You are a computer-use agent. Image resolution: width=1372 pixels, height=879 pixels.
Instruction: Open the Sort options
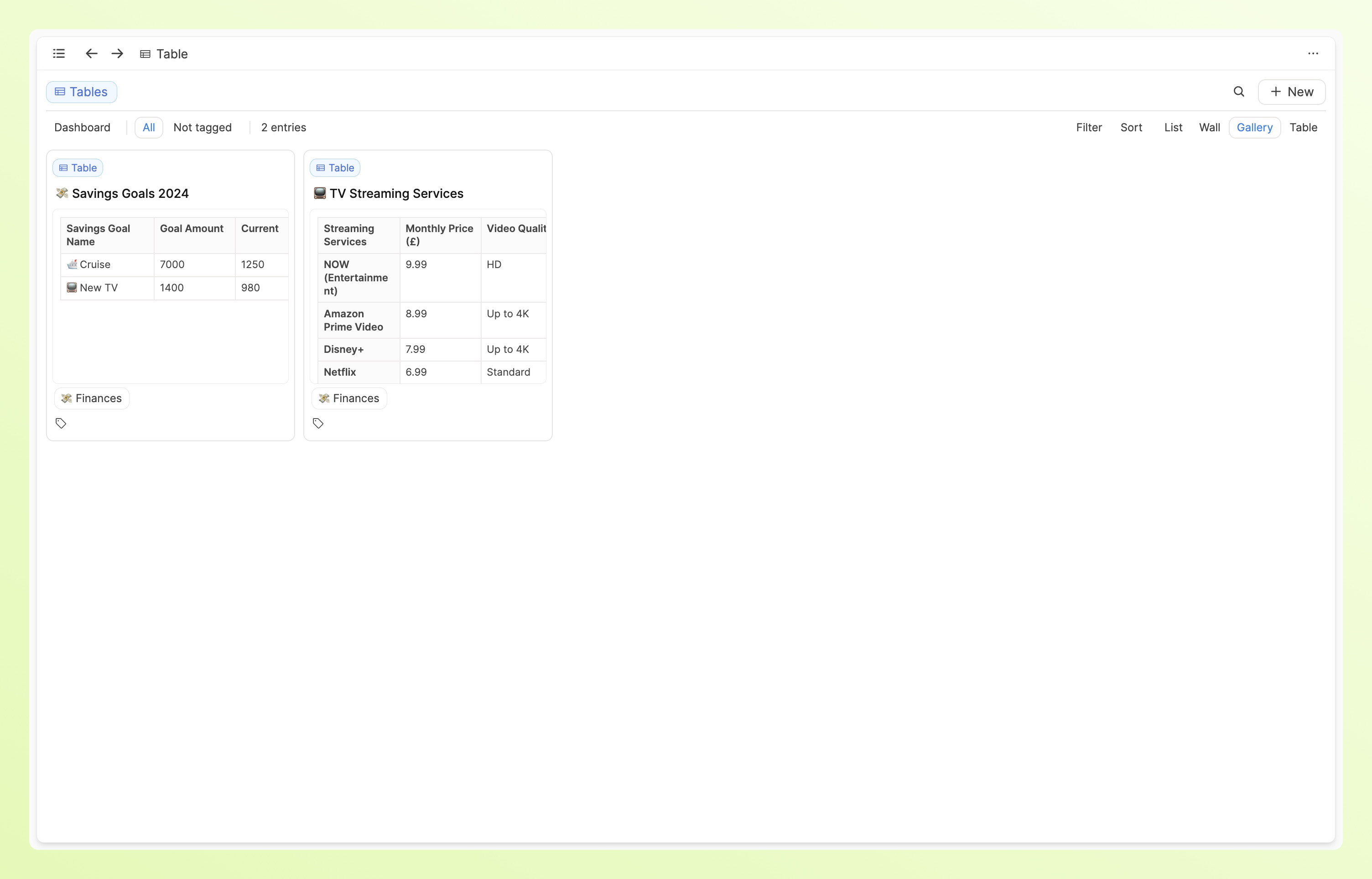pos(1131,127)
